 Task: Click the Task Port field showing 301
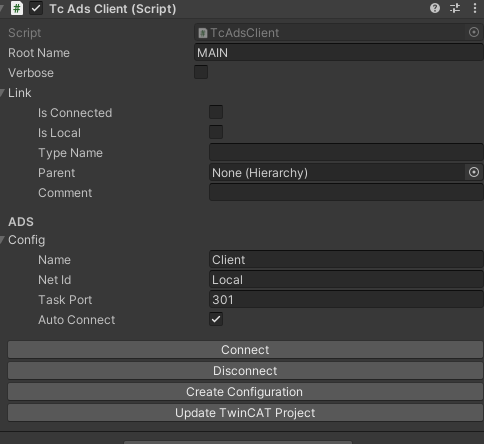click(346, 299)
